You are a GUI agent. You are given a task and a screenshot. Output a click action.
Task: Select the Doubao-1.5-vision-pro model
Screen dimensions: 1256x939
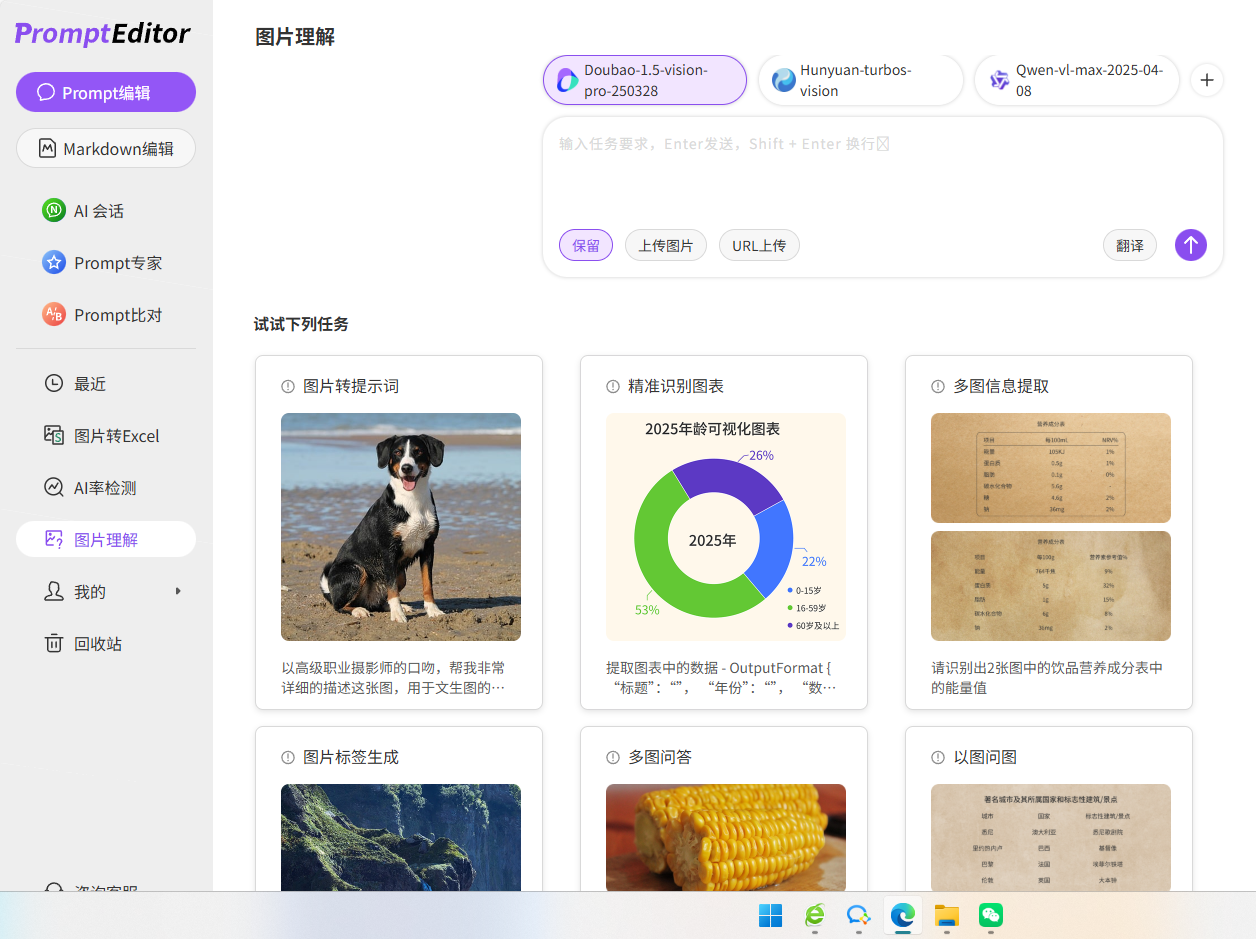click(645, 80)
